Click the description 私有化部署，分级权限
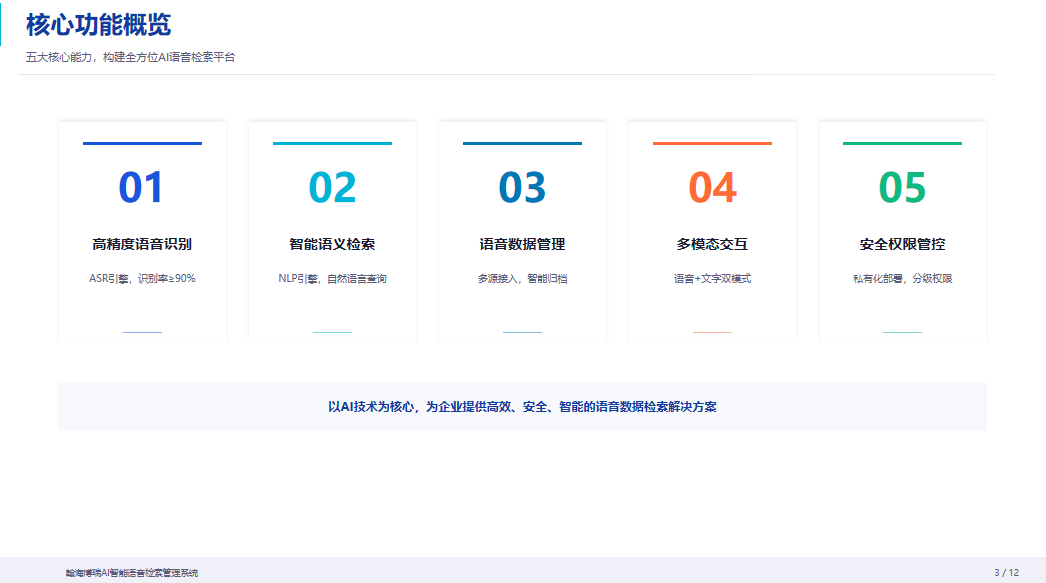 pyautogui.click(x=903, y=279)
